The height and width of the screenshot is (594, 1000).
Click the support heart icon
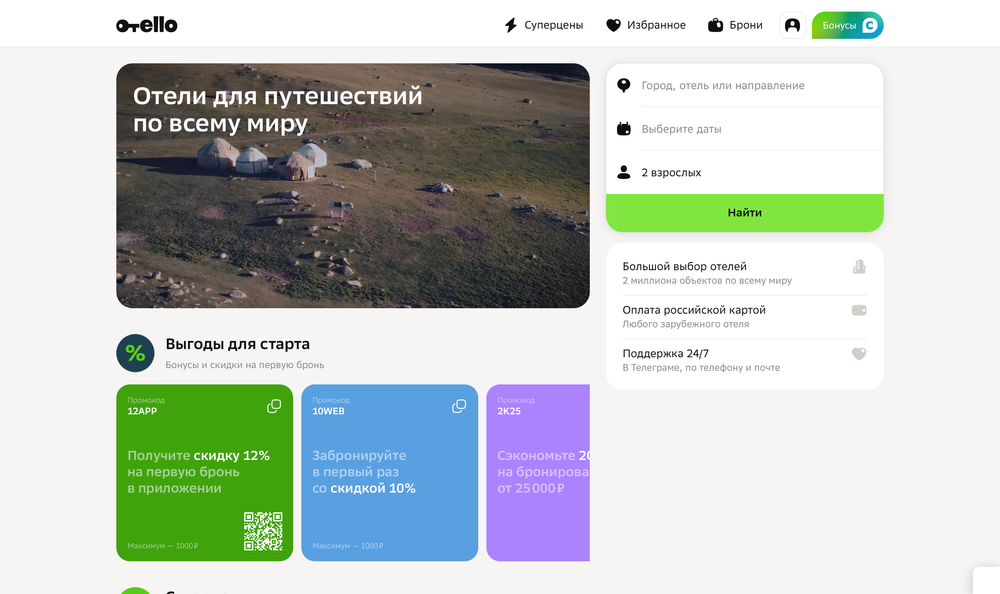click(x=859, y=353)
